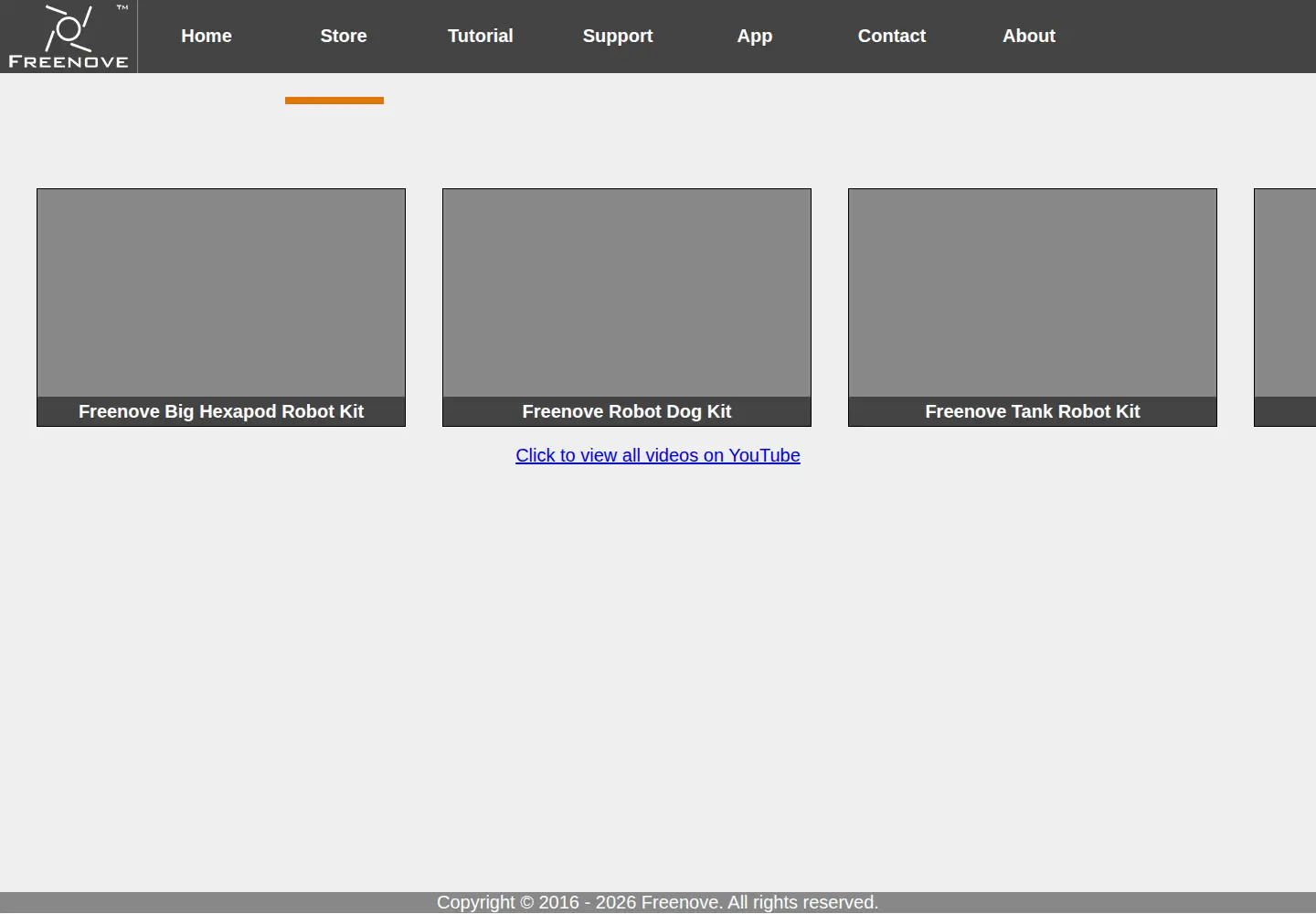Visit the About page
Image resolution: width=1316 pixels, height=914 pixels.
(1029, 37)
